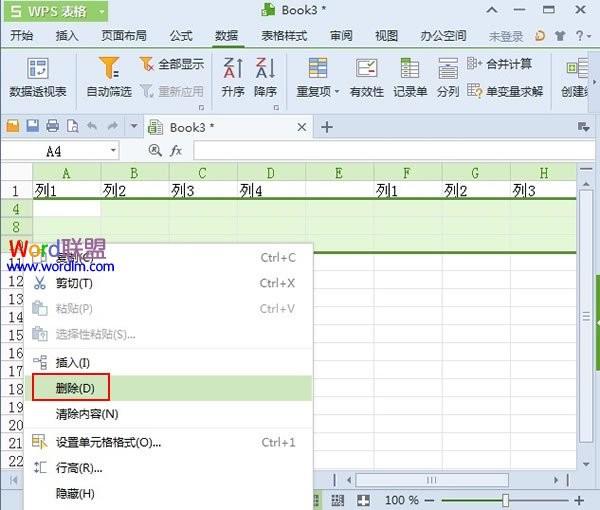Switch to the 页面布局 ribbon tab
Viewport: 600px width, 510px height.
point(124,36)
